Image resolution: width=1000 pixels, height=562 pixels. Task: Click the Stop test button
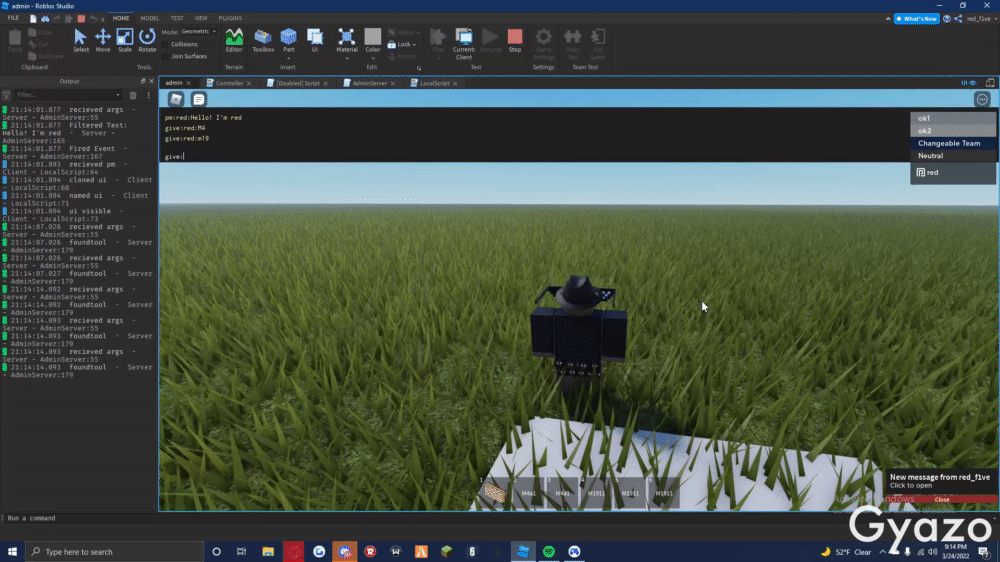(x=515, y=40)
